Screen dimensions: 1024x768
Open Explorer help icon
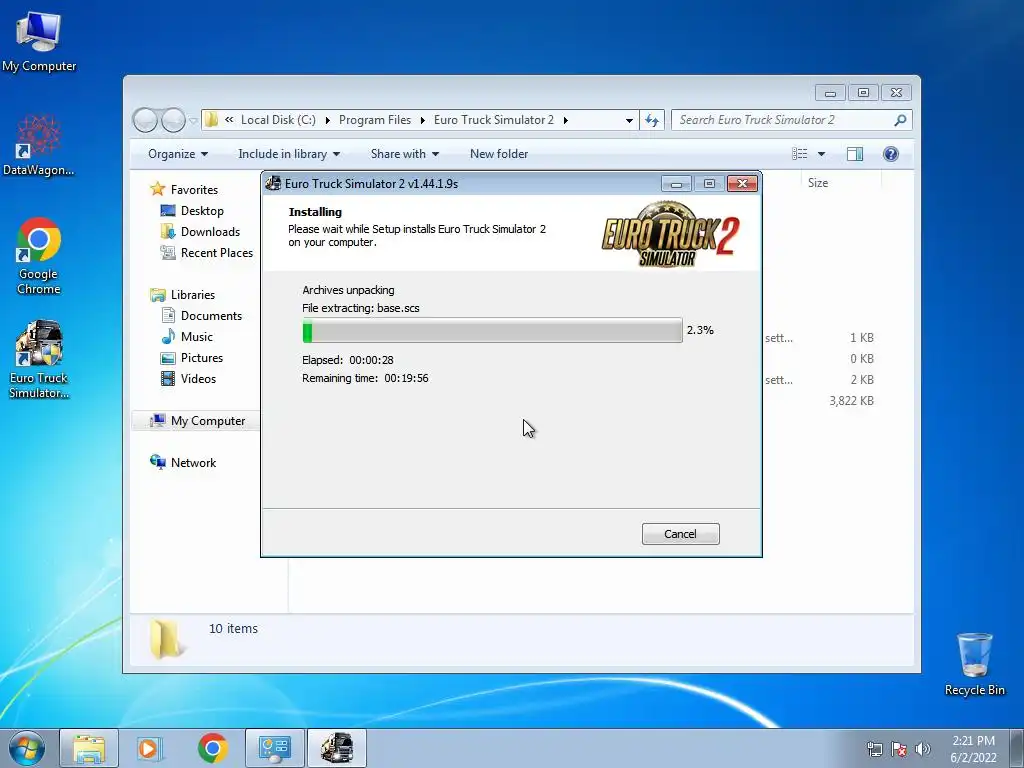click(891, 154)
